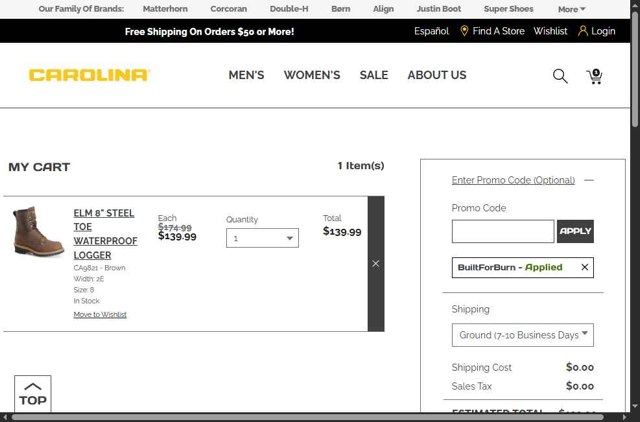Screen dimensions: 640x422
Task: Visit the Corcoran brand link
Action: pyautogui.click(x=229, y=9)
